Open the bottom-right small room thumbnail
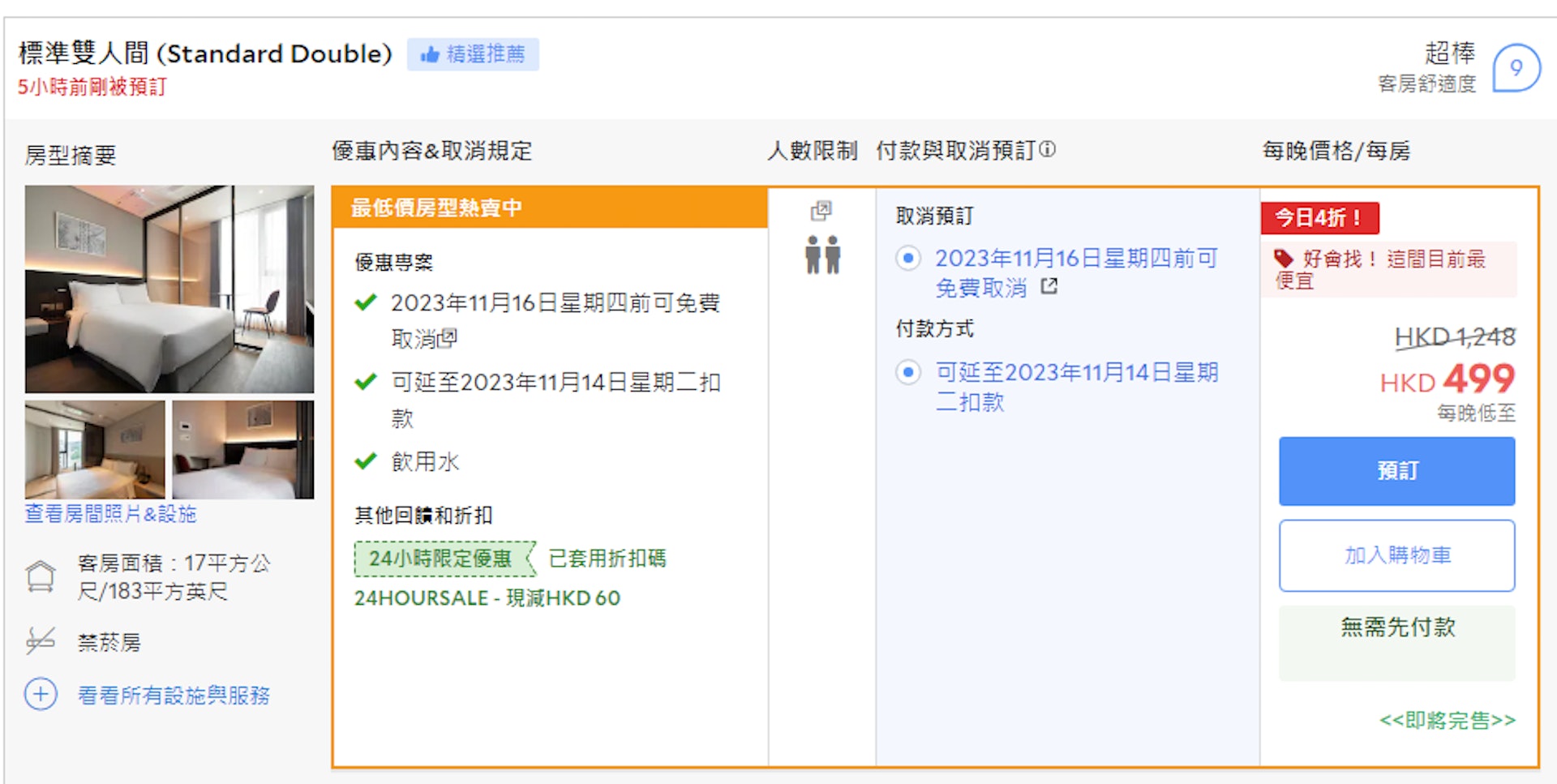Screen dimensions: 1557x784 pyautogui.click(x=243, y=449)
